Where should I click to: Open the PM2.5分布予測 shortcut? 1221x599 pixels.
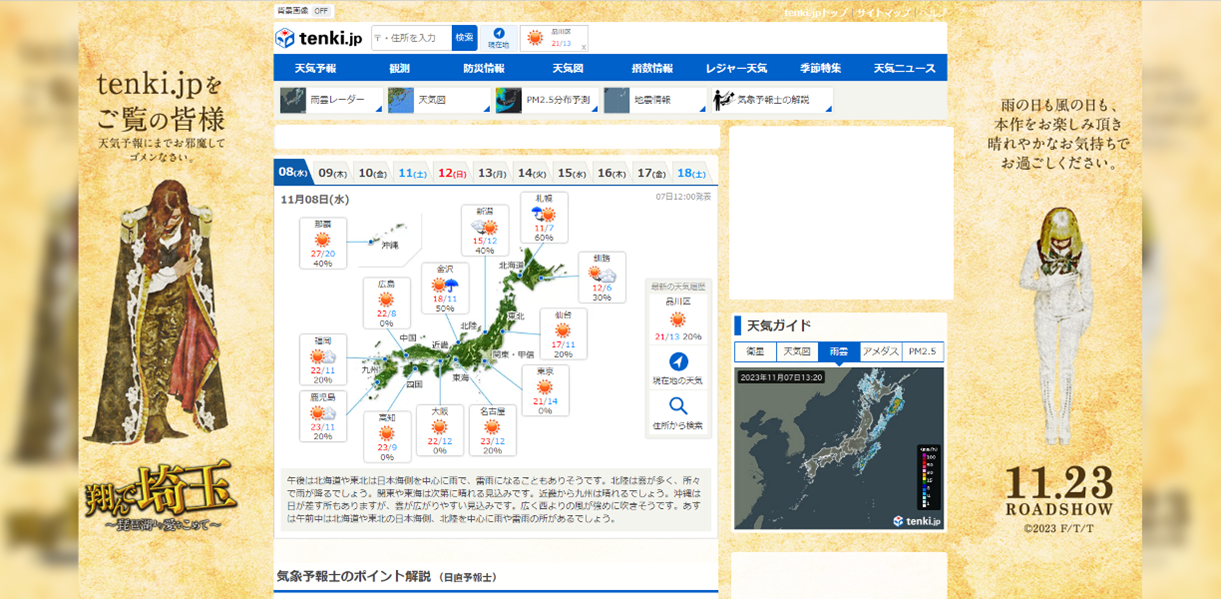[x=546, y=100]
